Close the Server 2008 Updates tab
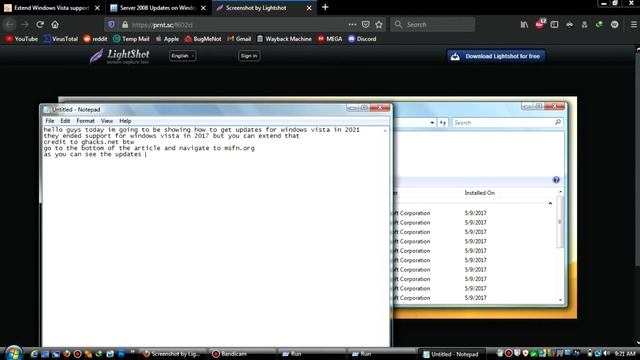The height and width of the screenshot is (360, 640). tap(203, 8)
